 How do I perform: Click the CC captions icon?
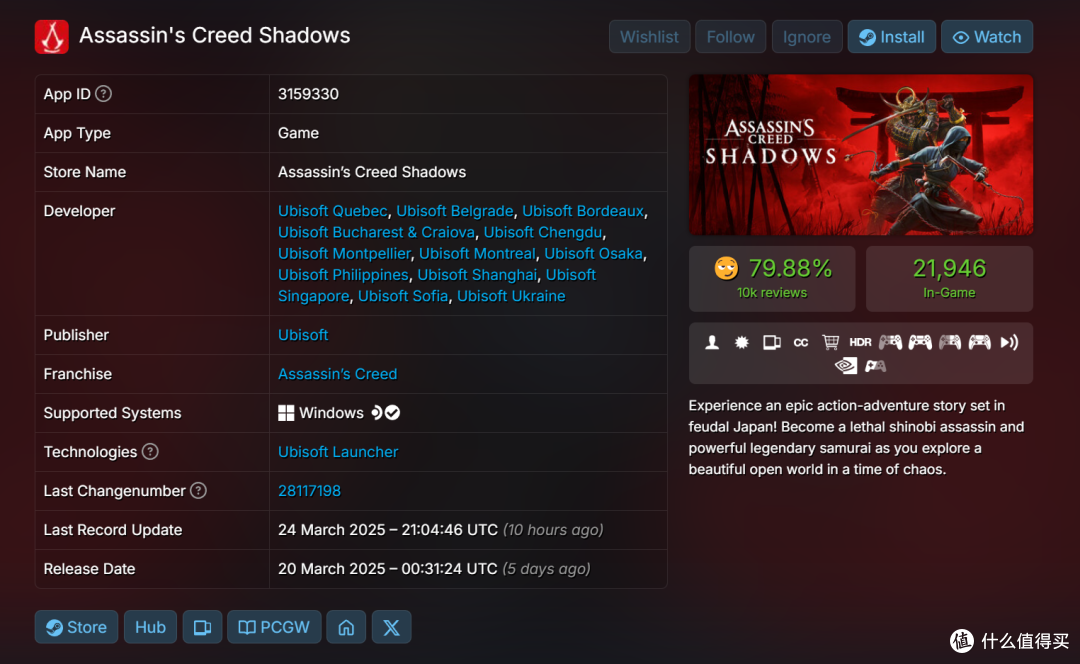click(x=801, y=342)
